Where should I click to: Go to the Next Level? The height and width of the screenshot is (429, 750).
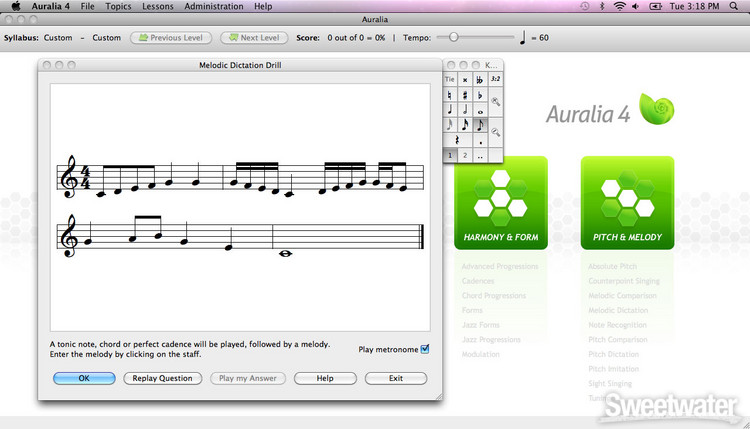coord(252,38)
